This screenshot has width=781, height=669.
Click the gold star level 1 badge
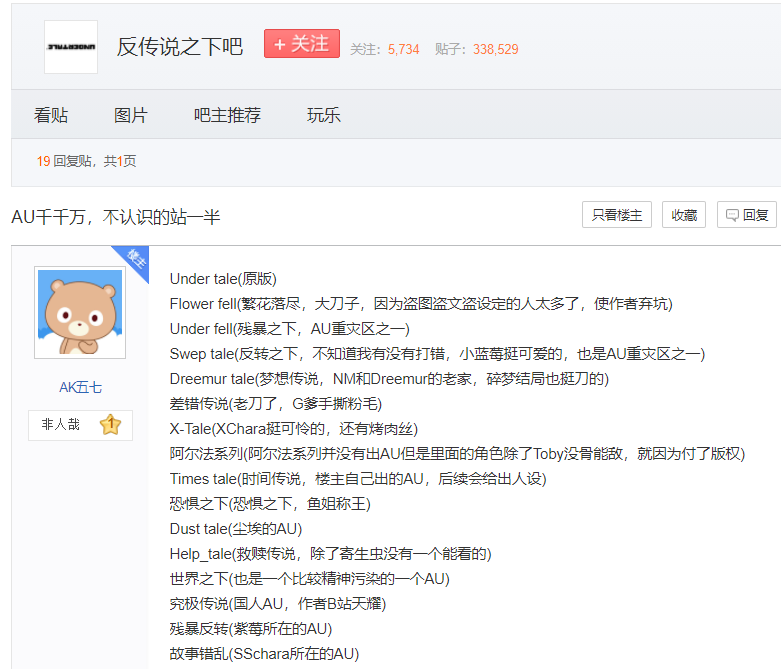[110, 425]
